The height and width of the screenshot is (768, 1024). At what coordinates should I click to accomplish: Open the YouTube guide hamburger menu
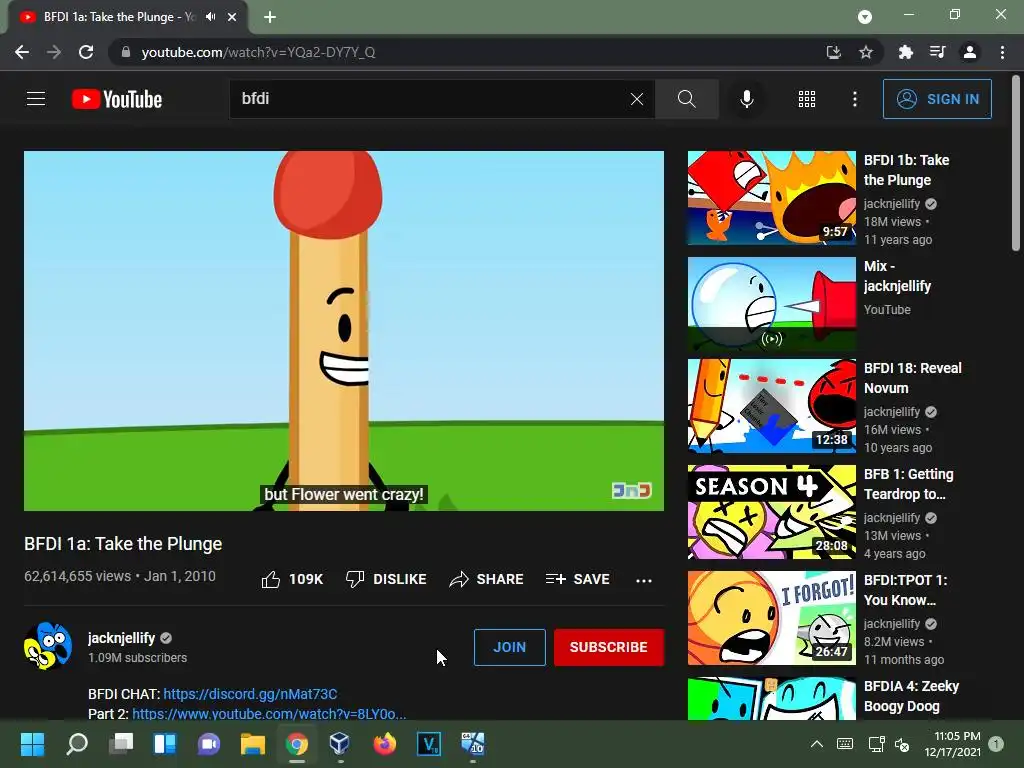(x=36, y=99)
